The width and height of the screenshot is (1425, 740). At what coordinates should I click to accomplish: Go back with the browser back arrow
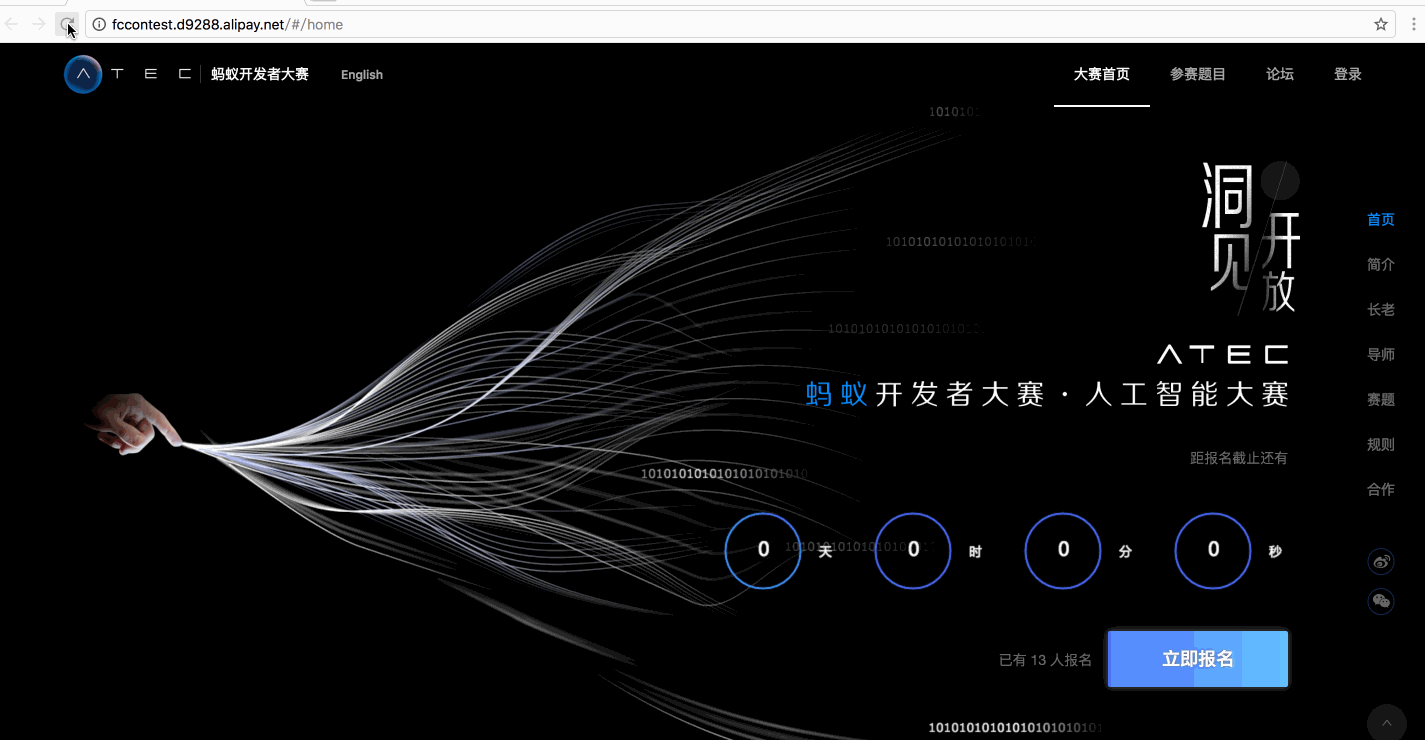coord(12,24)
